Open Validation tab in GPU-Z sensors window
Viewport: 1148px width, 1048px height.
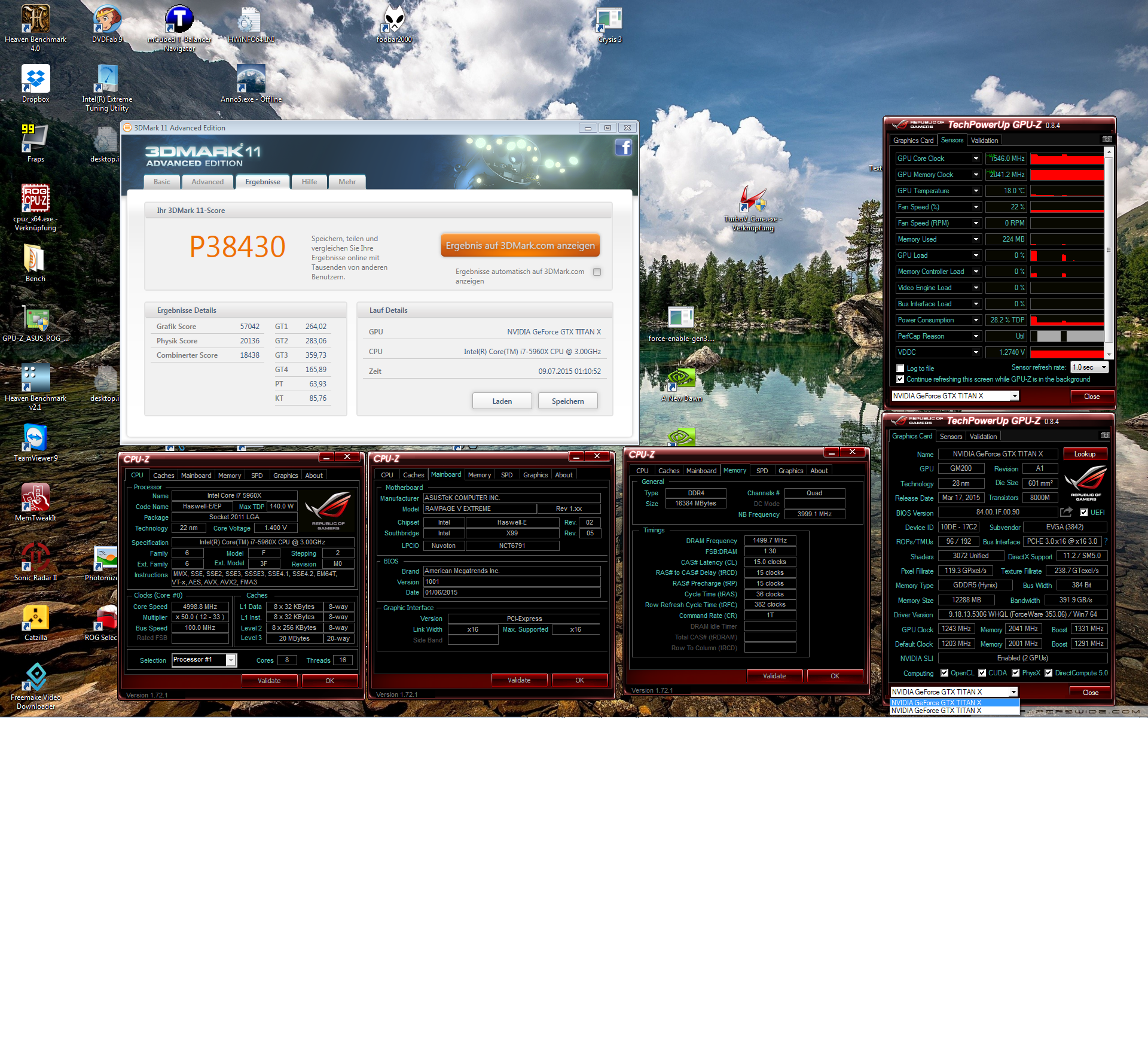[x=984, y=141]
